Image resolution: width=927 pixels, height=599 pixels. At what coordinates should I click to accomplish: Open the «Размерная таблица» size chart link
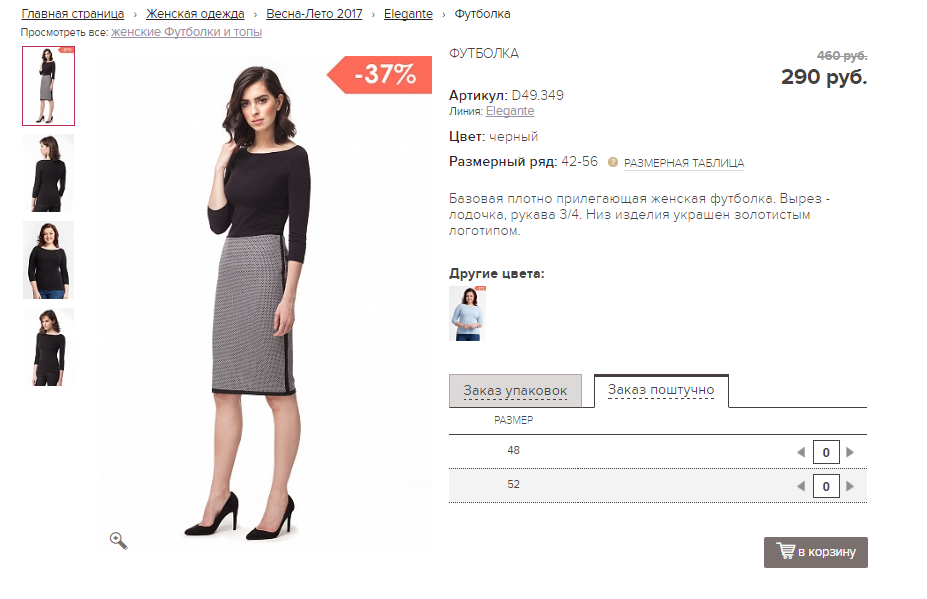pos(684,163)
